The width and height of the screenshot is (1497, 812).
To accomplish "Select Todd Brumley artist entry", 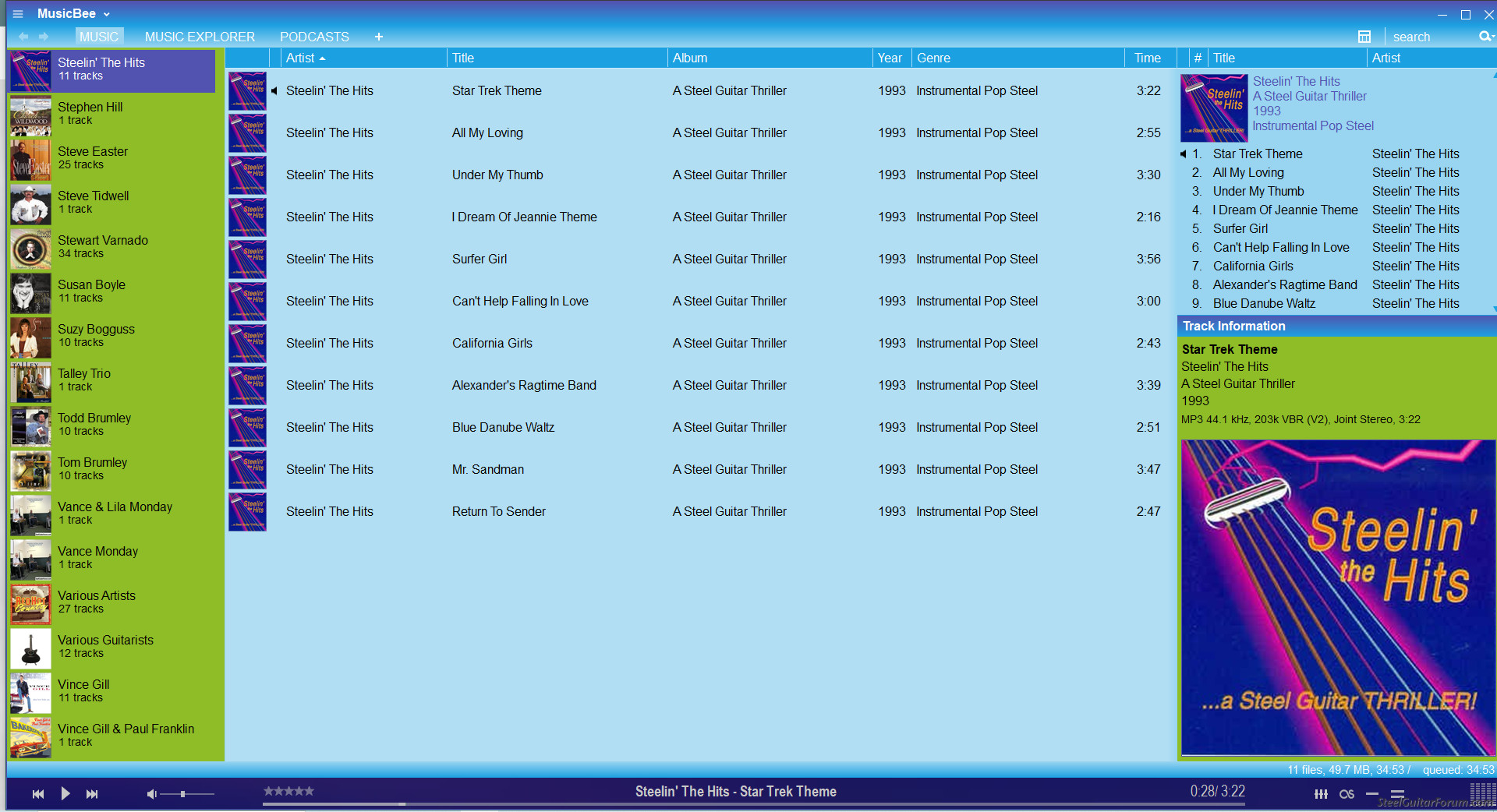I will click(113, 426).
